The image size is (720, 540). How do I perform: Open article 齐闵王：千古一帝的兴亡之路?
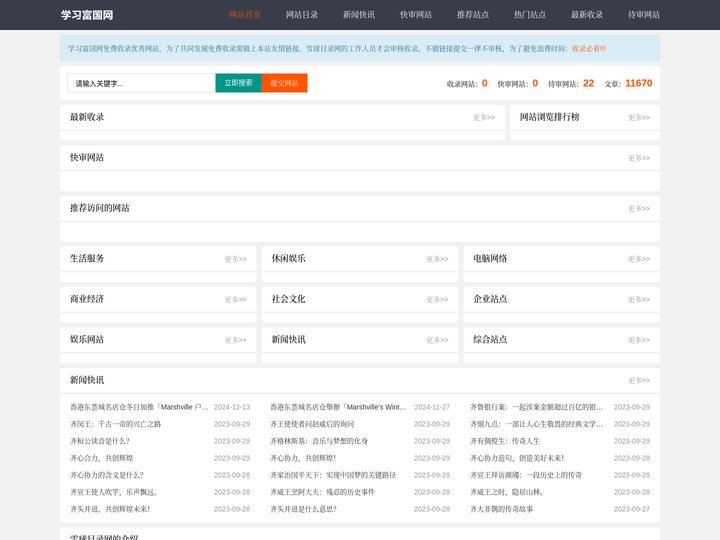(115, 424)
